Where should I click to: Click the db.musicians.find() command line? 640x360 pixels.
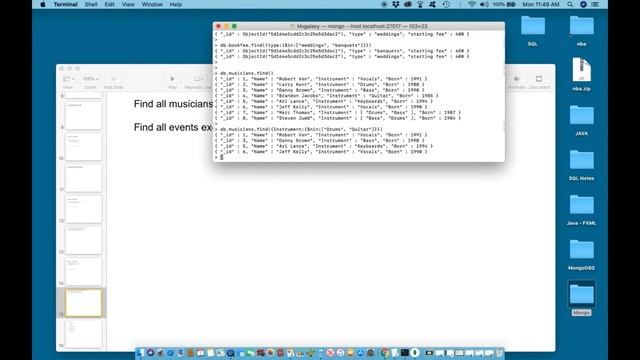coord(247,73)
